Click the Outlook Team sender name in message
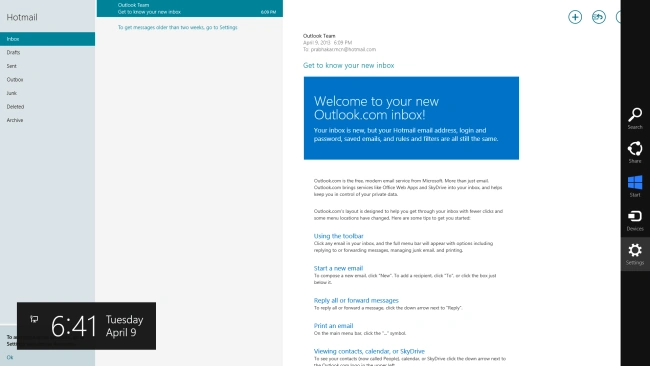 (x=319, y=36)
